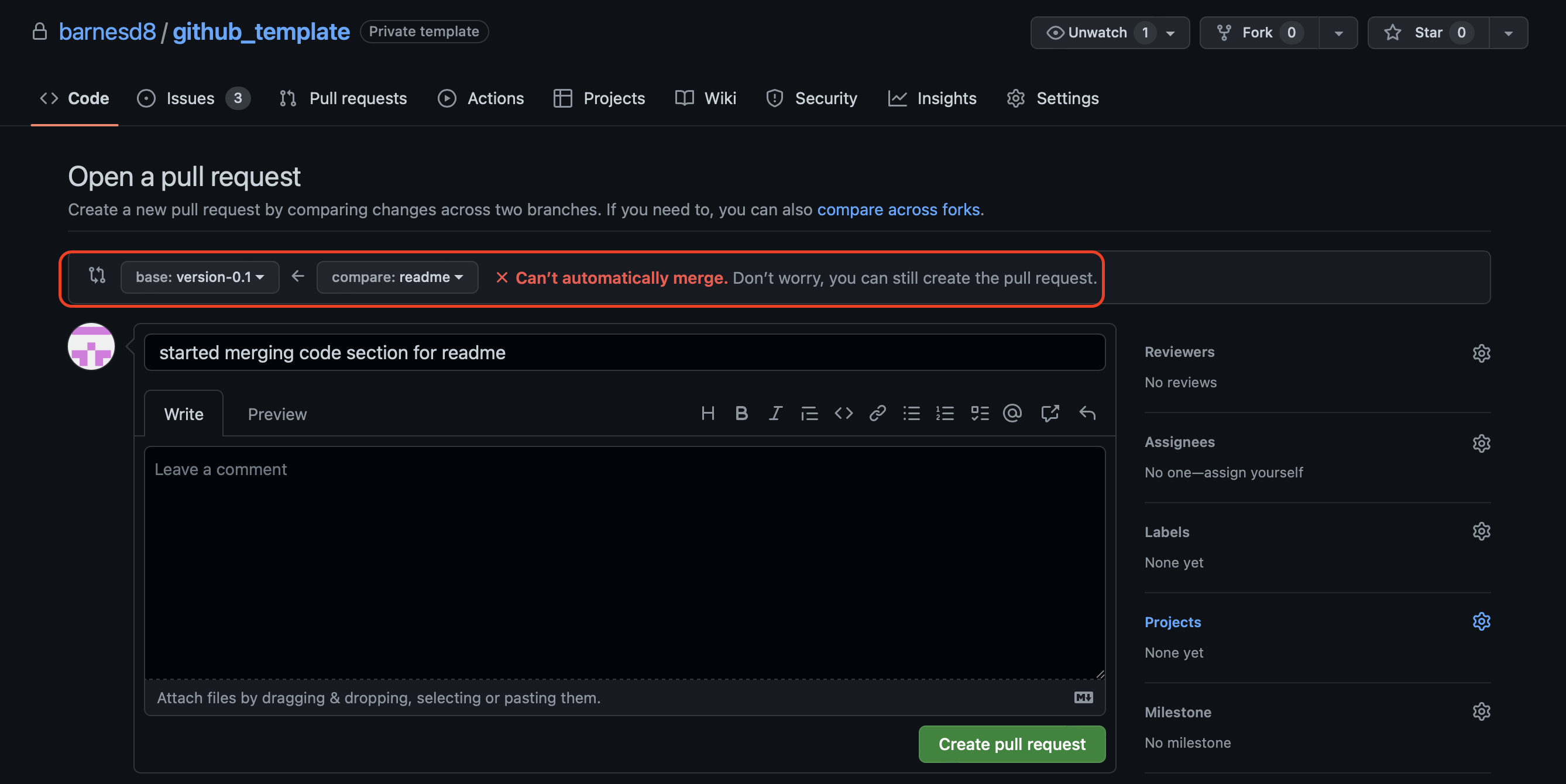Insert a saved reply using arrow icon
The height and width of the screenshot is (784, 1566).
(1087, 413)
